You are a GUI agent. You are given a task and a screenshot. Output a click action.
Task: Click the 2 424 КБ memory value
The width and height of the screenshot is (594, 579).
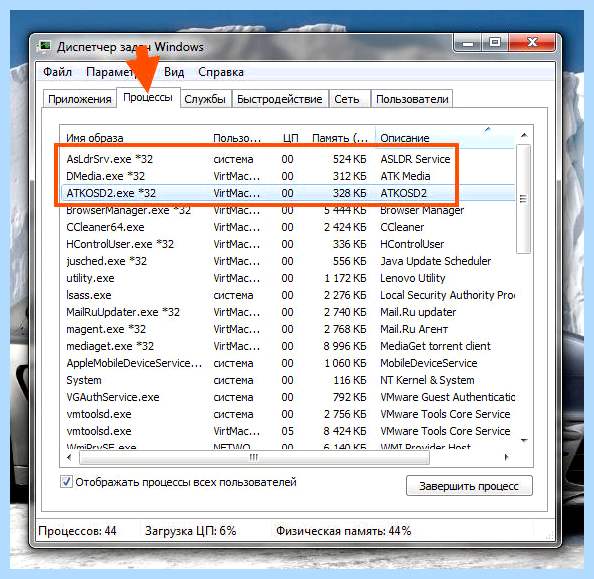click(x=345, y=227)
